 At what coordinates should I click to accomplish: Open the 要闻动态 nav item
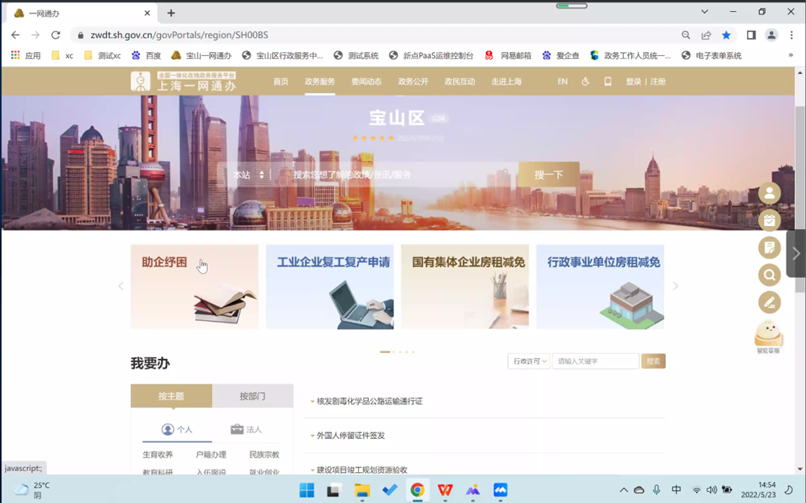pos(367,82)
